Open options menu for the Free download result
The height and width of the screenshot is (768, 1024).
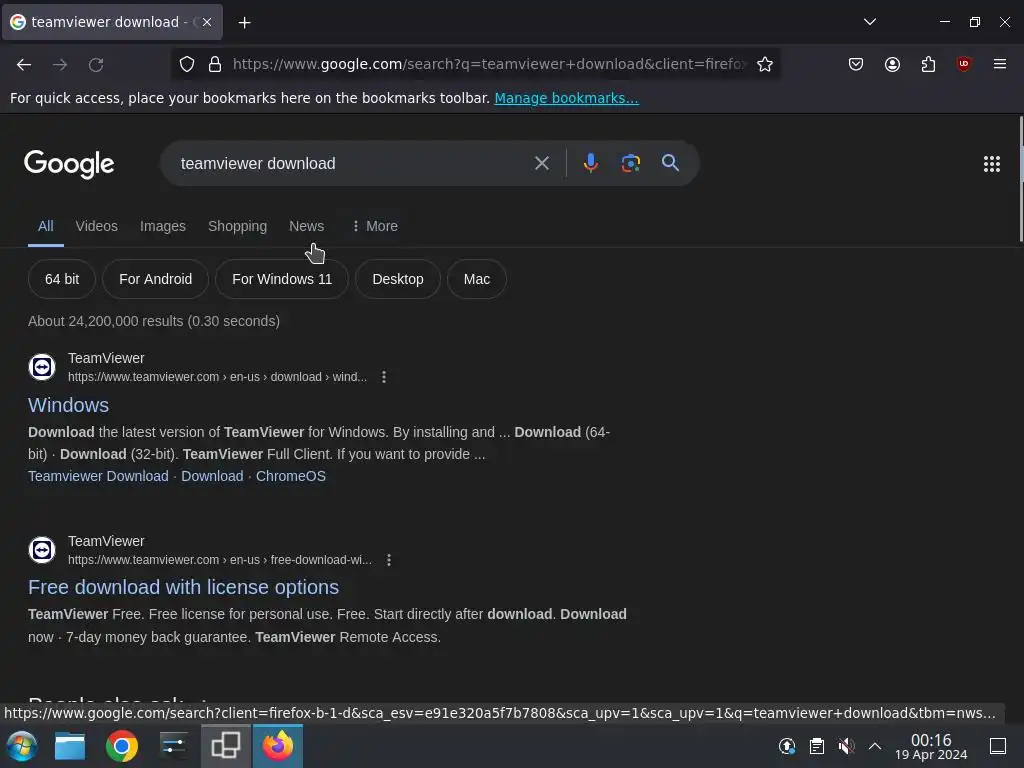(x=389, y=560)
